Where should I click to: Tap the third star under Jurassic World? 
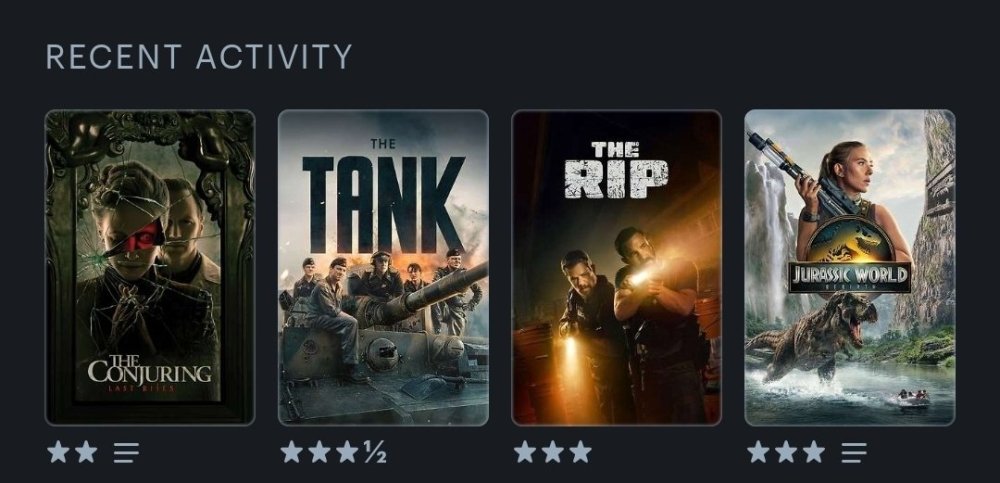(x=814, y=452)
